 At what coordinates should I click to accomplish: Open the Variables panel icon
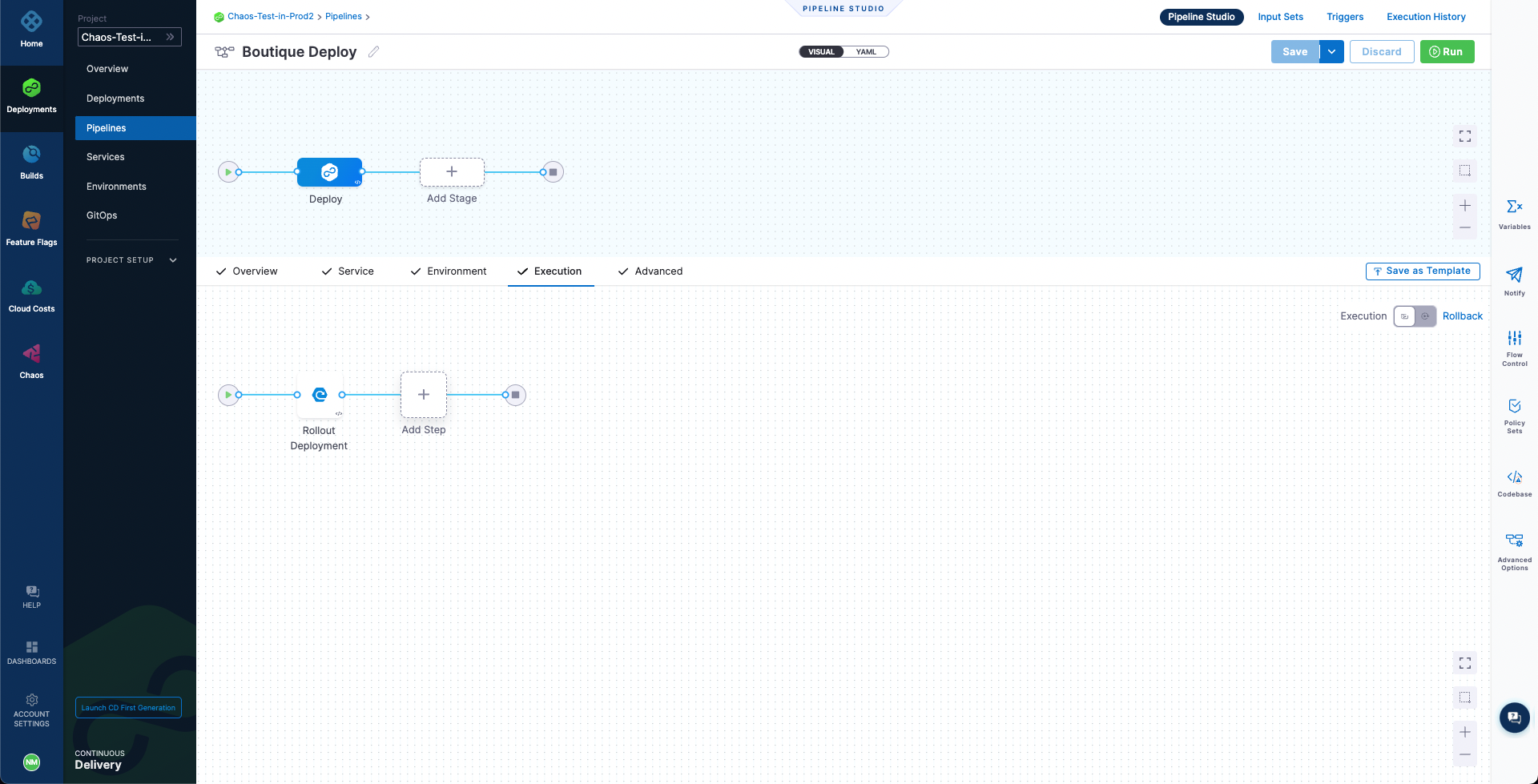1514,212
